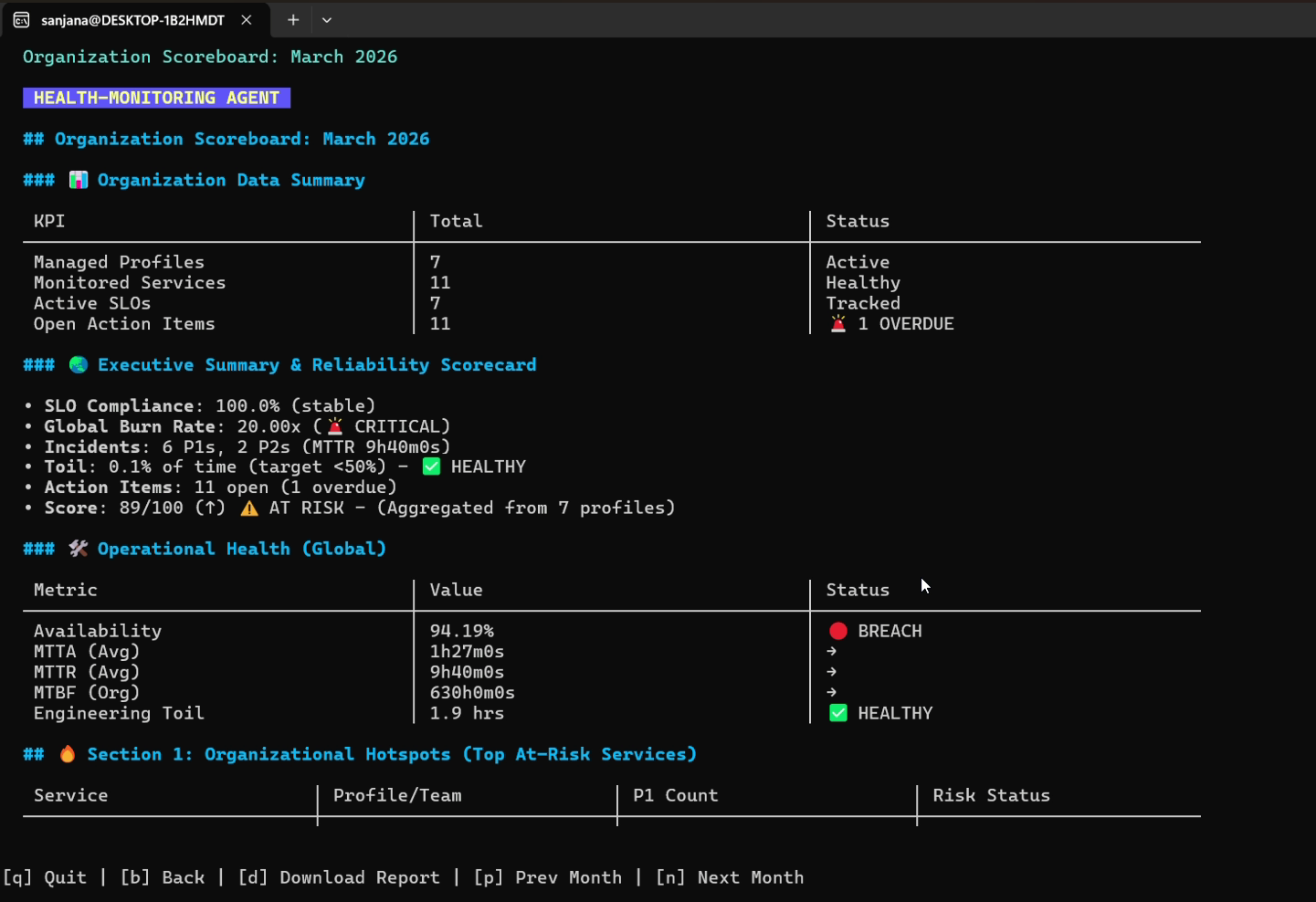Click the 'Profile/Team' column header
Image resolution: width=1316 pixels, height=902 pixels.
tap(397, 795)
